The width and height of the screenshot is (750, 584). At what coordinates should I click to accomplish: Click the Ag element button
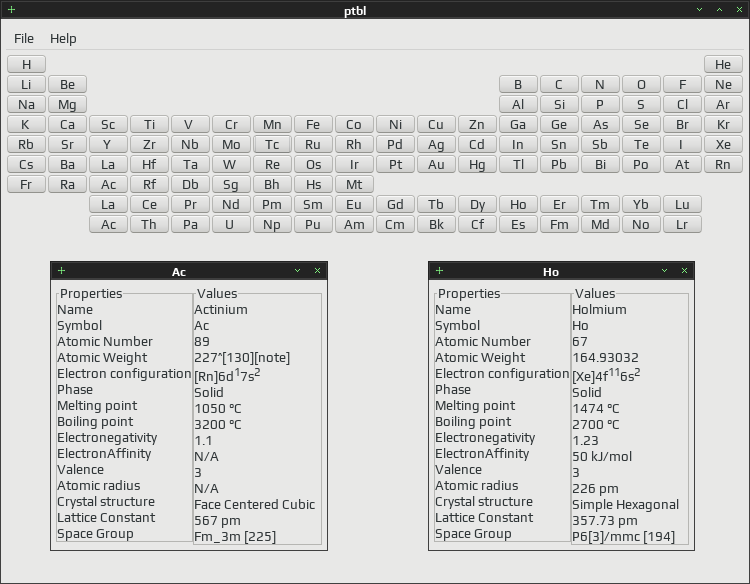click(436, 144)
